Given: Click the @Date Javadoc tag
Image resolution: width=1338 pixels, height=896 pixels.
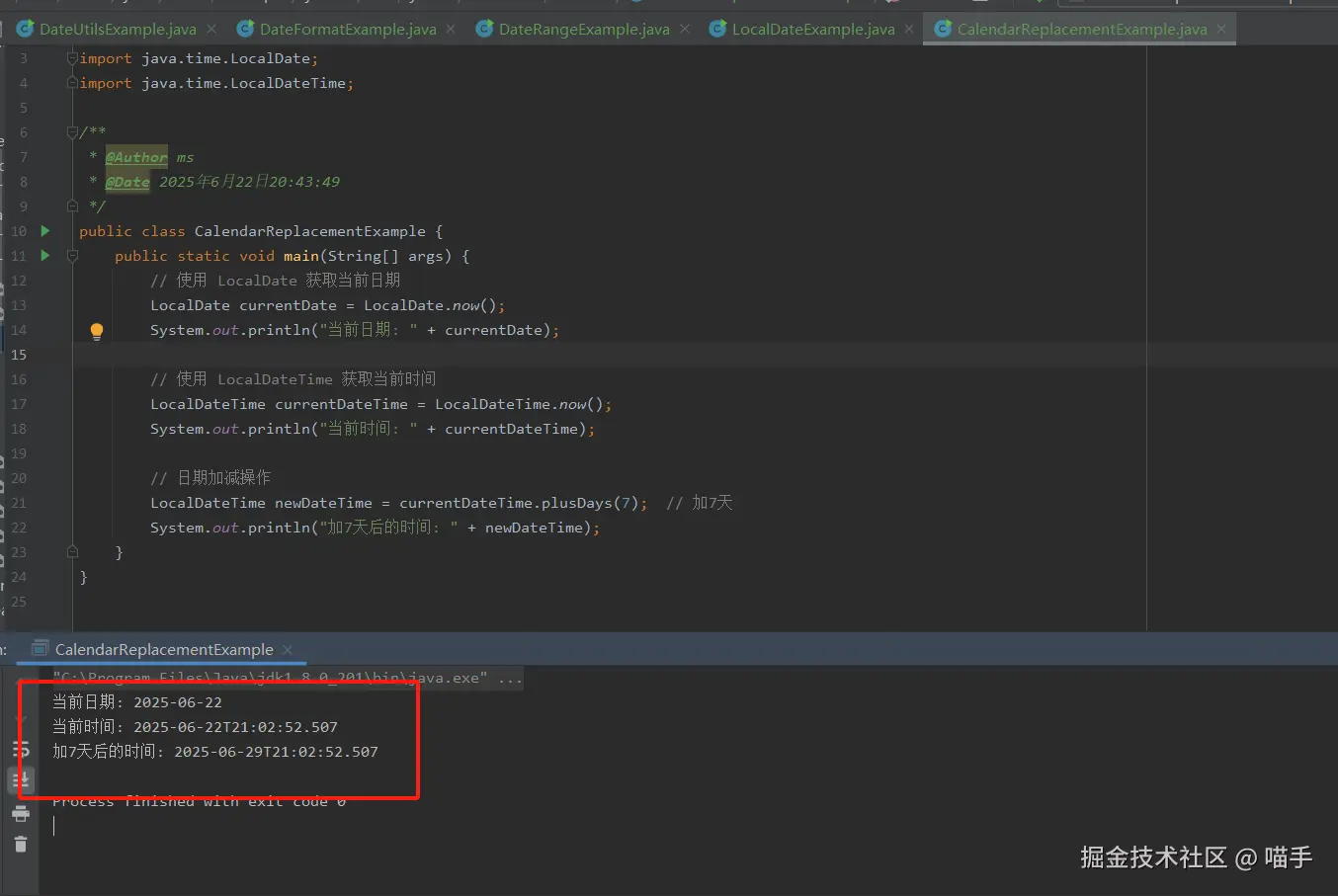Looking at the screenshot, I should pyautogui.click(x=127, y=182).
